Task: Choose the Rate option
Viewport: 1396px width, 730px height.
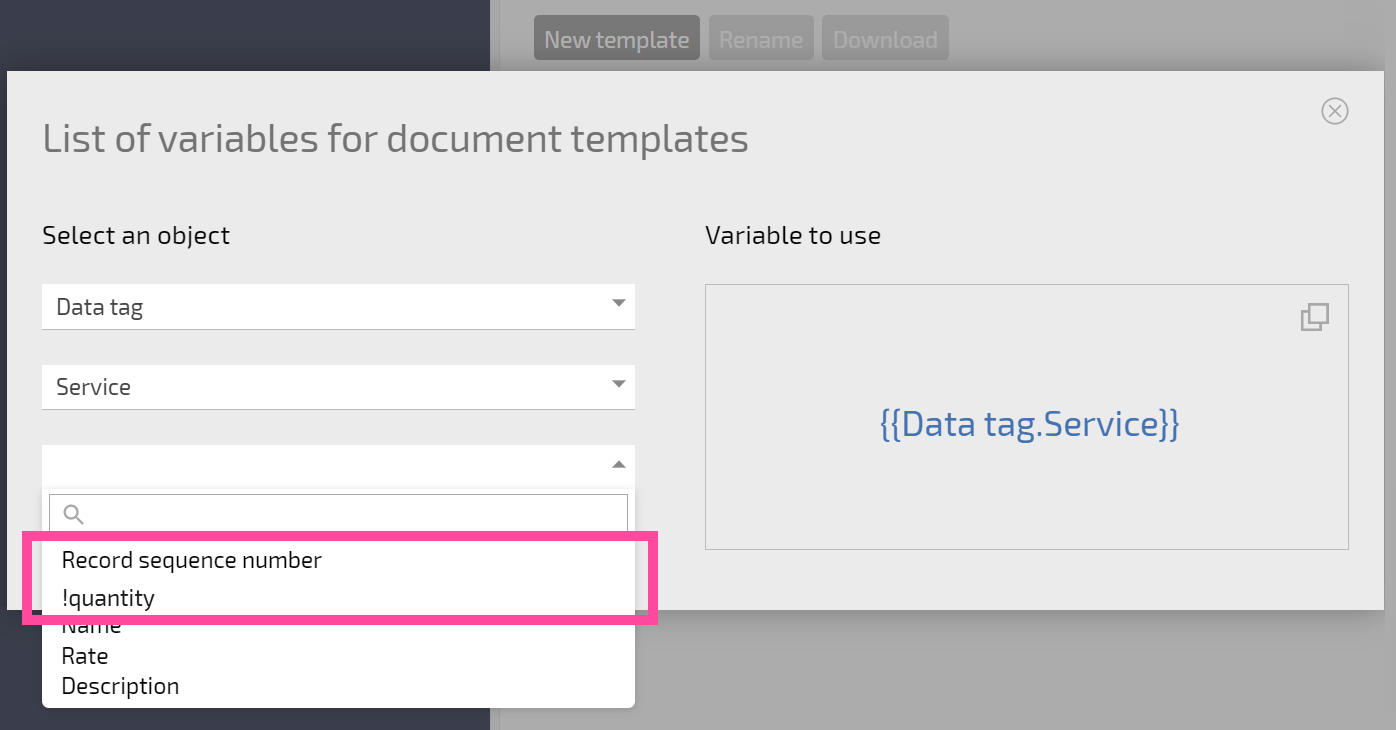Action: [x=338, y=656]
